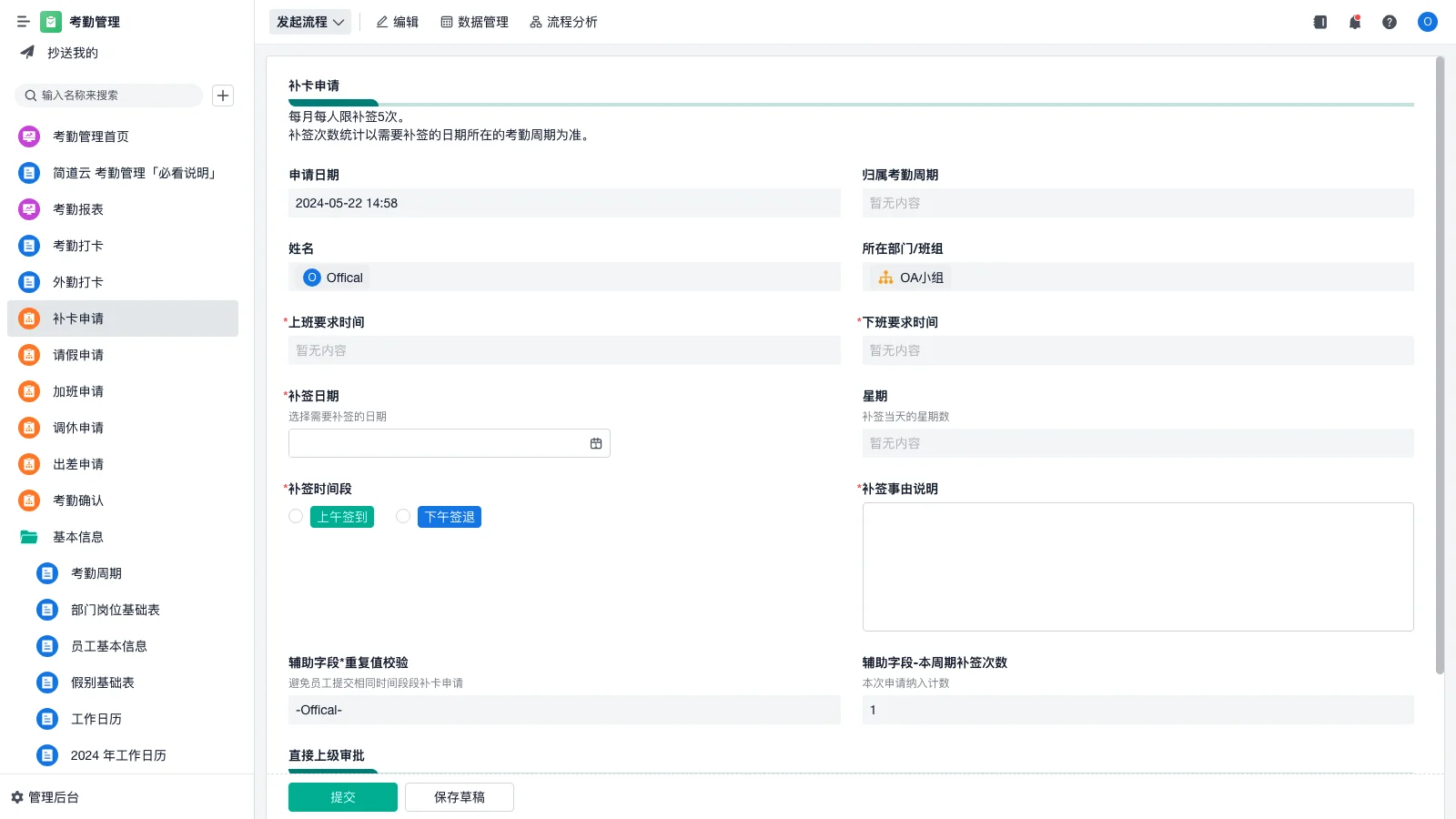Collapse the 基本信息 folder in the sidebar
Screen dimensions: 1456x819
(x=28, y=537)
